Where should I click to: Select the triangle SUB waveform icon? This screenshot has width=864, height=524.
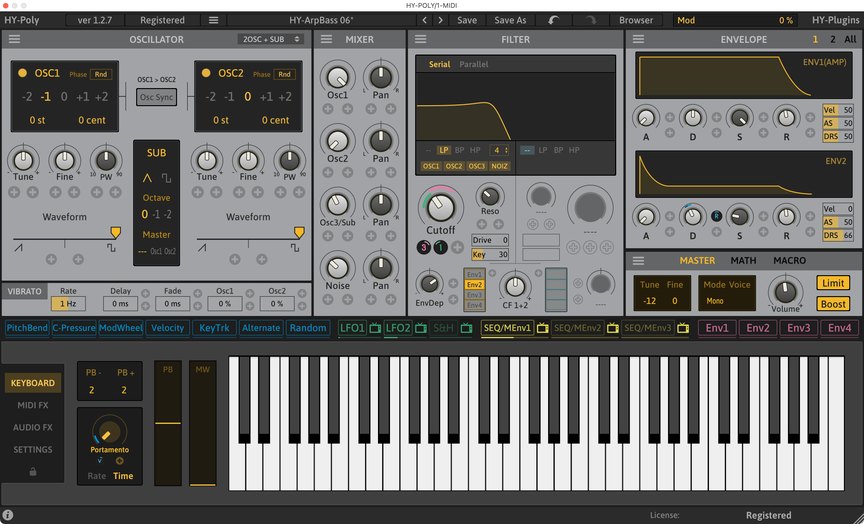click(x=147, y=176)
